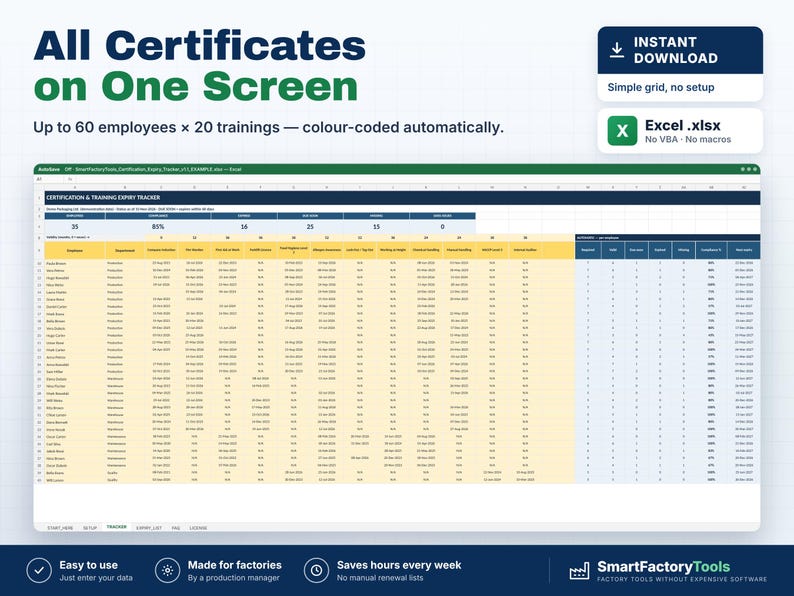Image resolution: width=794 pixels, height=596 pixels.
Task: Click the First Aid at Work column header
Action: point(227,250)
